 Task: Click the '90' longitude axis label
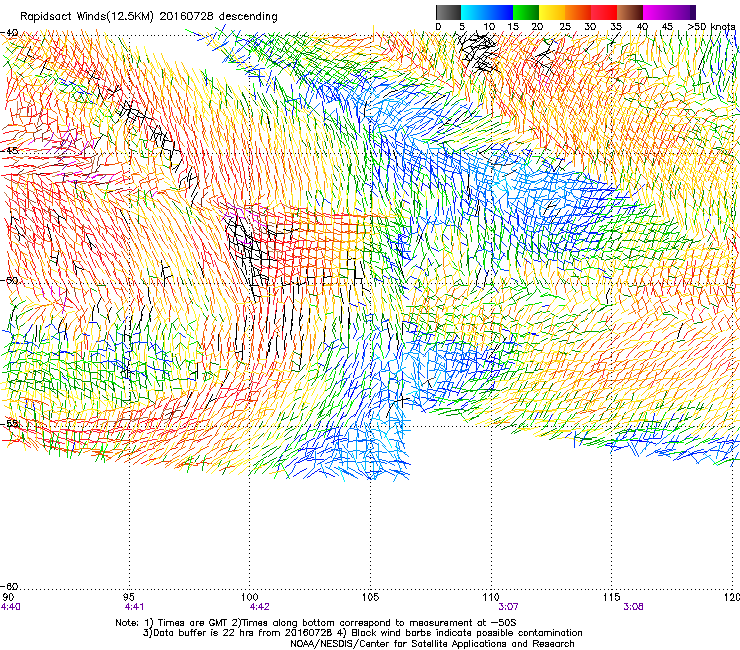tap(8, 598)
